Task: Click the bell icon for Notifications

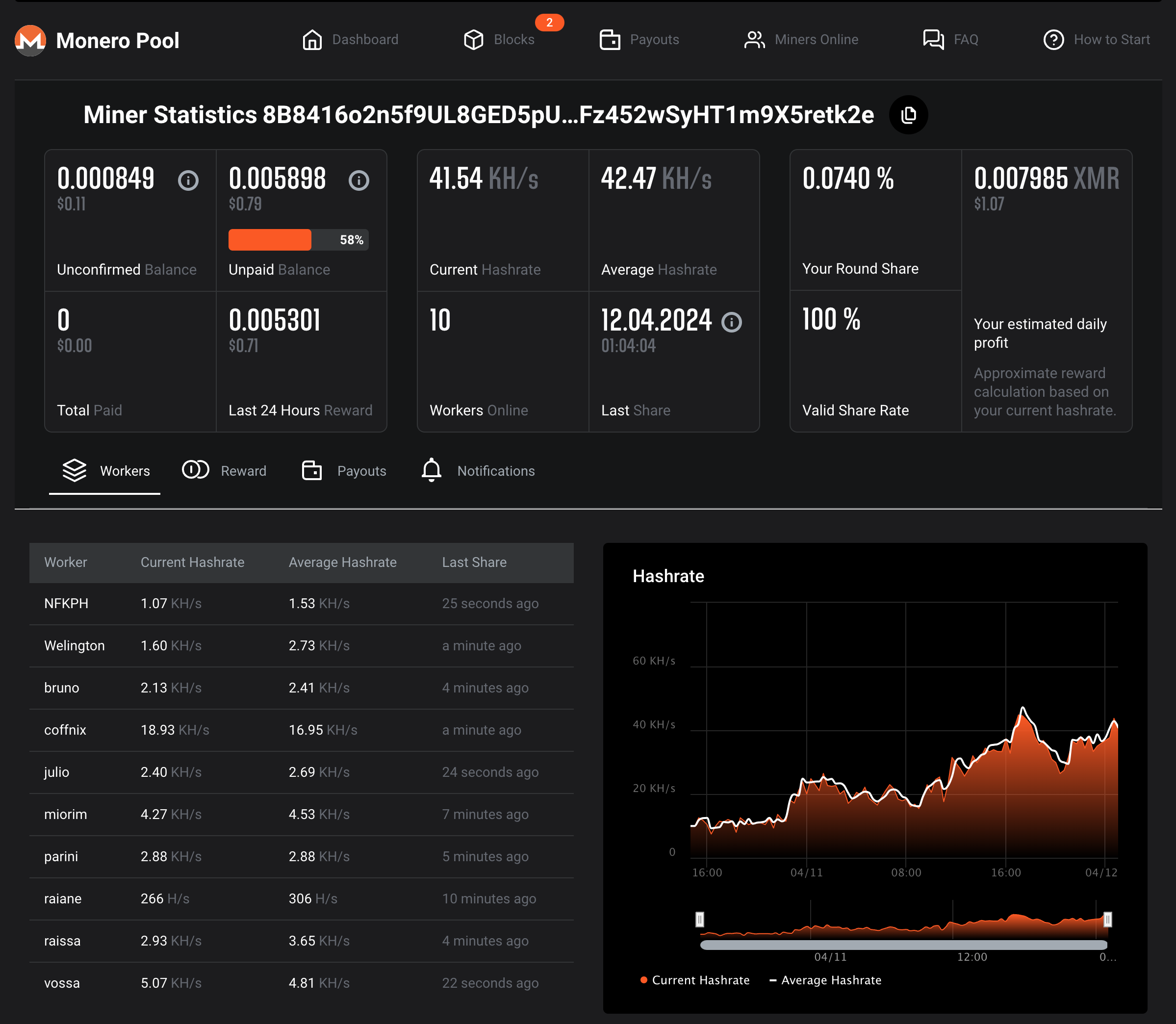Action: [x=432, y=470]
